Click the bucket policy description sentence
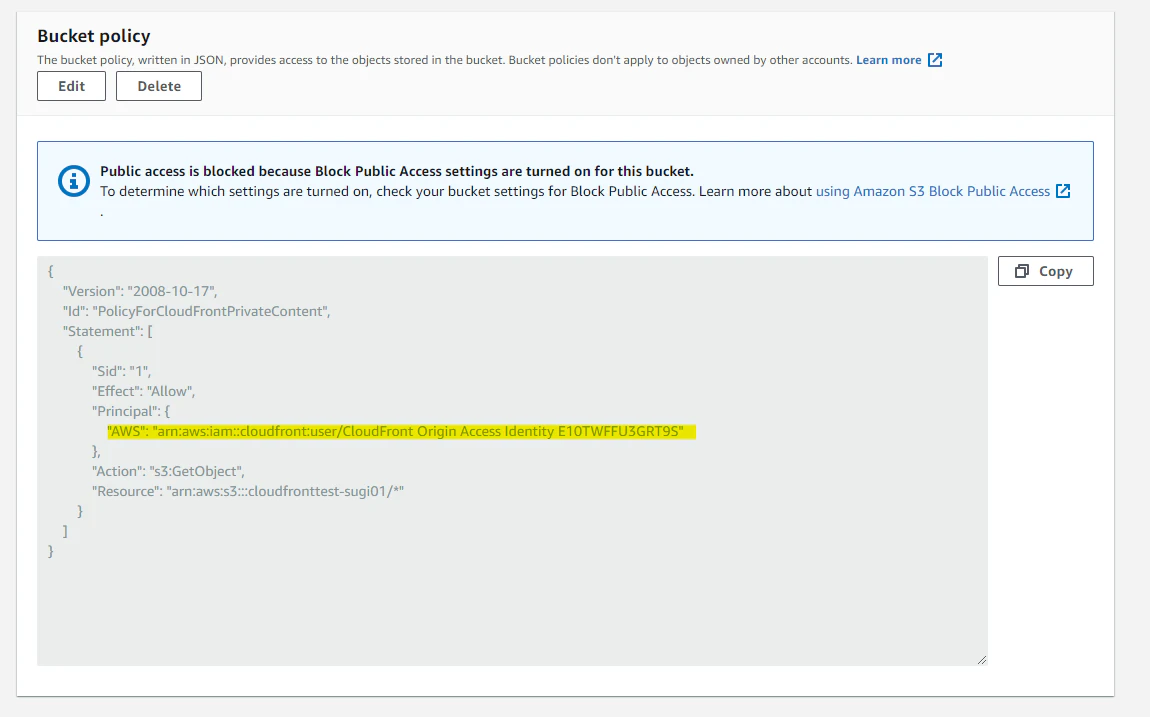The width and height of the screenshot is (1150, 717). coord(445,60)
